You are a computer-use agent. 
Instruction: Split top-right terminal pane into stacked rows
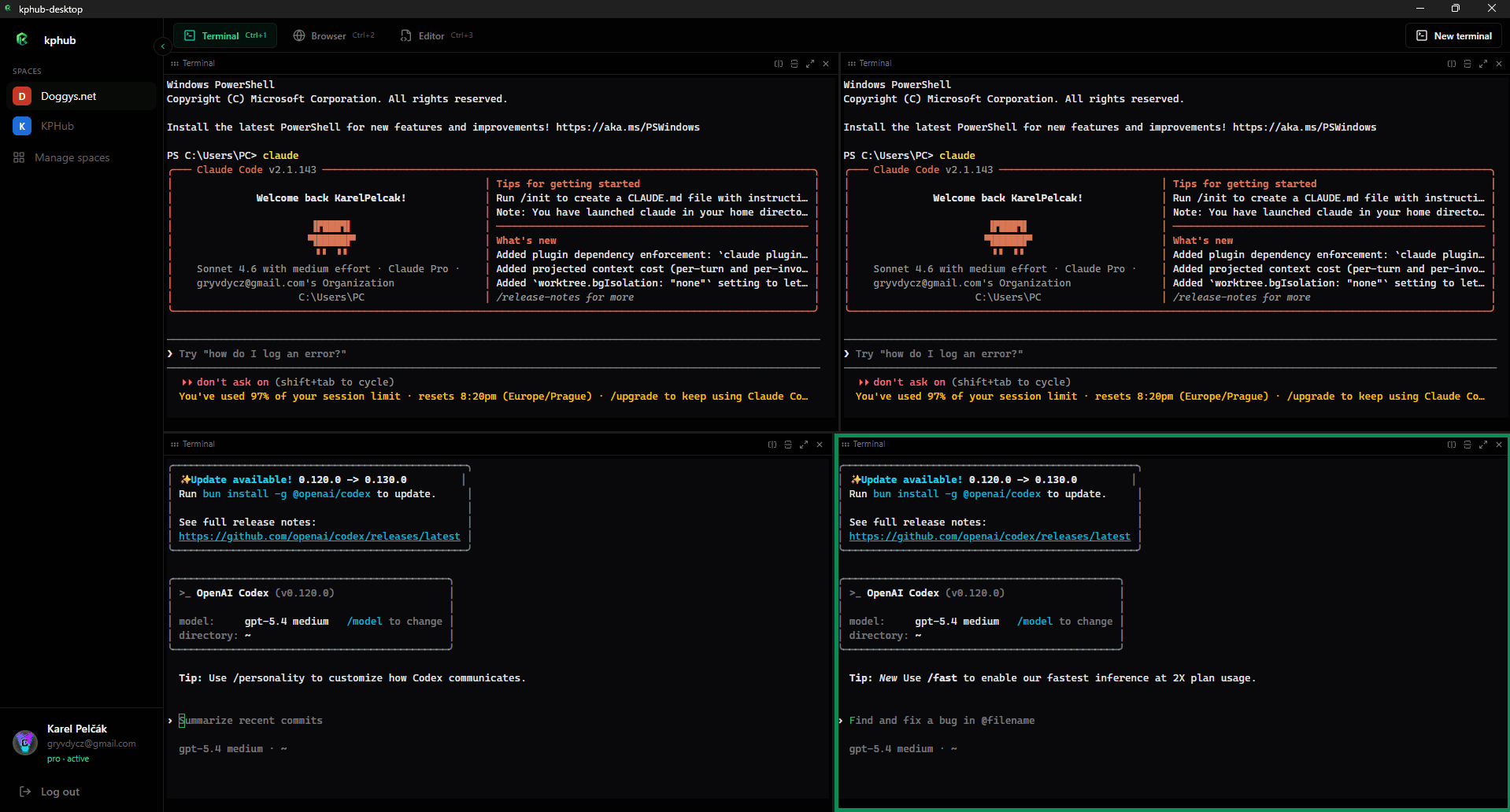1467,64
